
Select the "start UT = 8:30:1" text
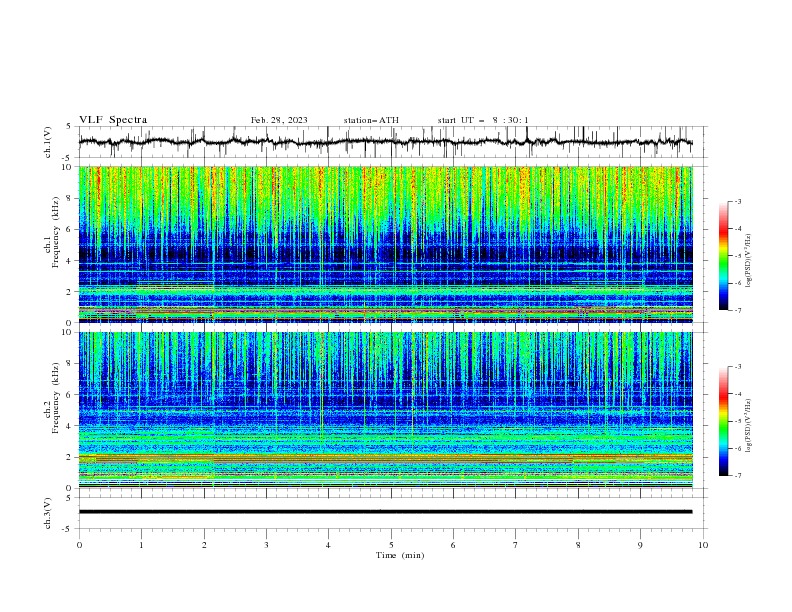pyautogui.click(x=483, y=120)
